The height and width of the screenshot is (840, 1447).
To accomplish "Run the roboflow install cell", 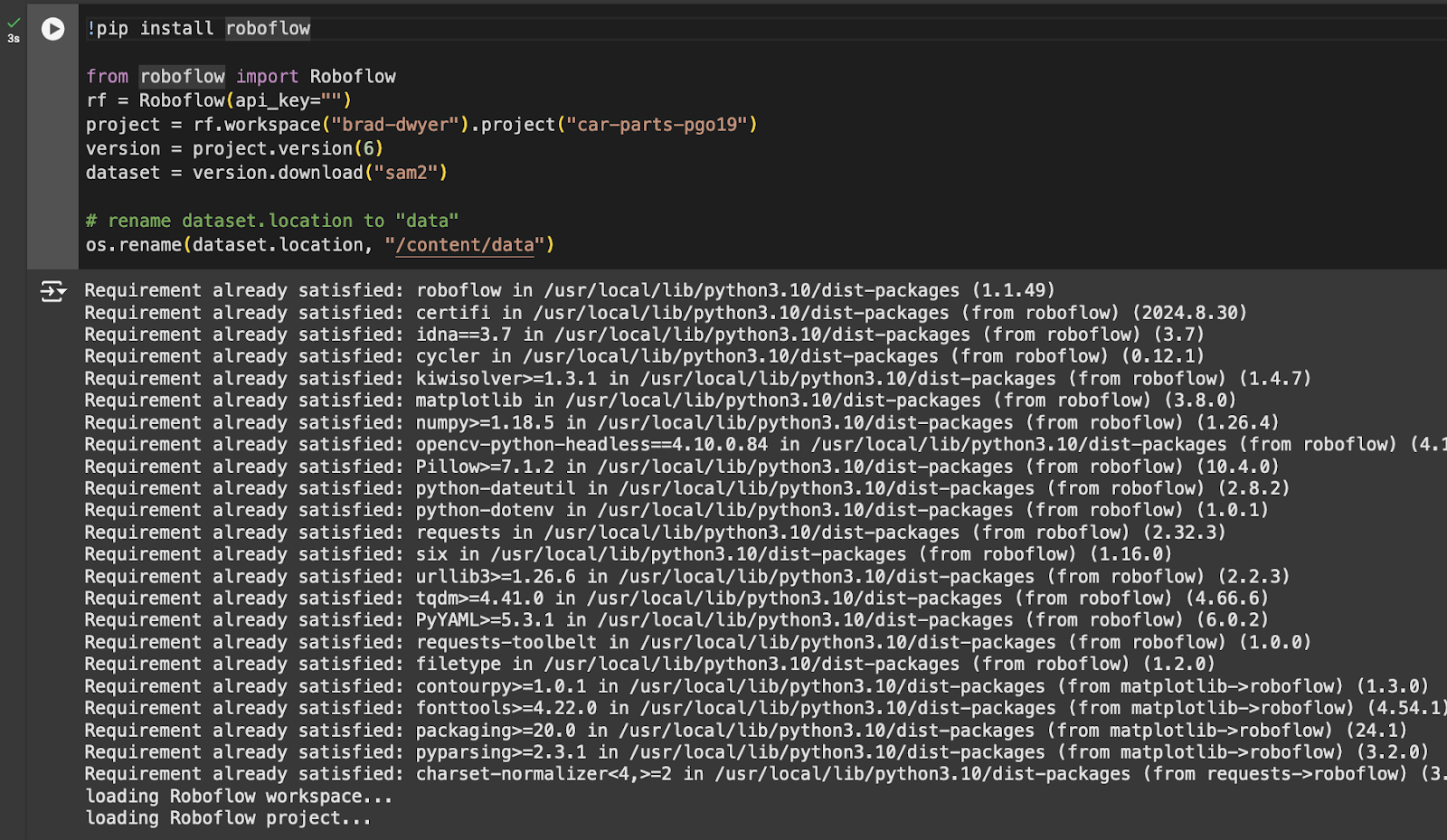I will [53, 29].
